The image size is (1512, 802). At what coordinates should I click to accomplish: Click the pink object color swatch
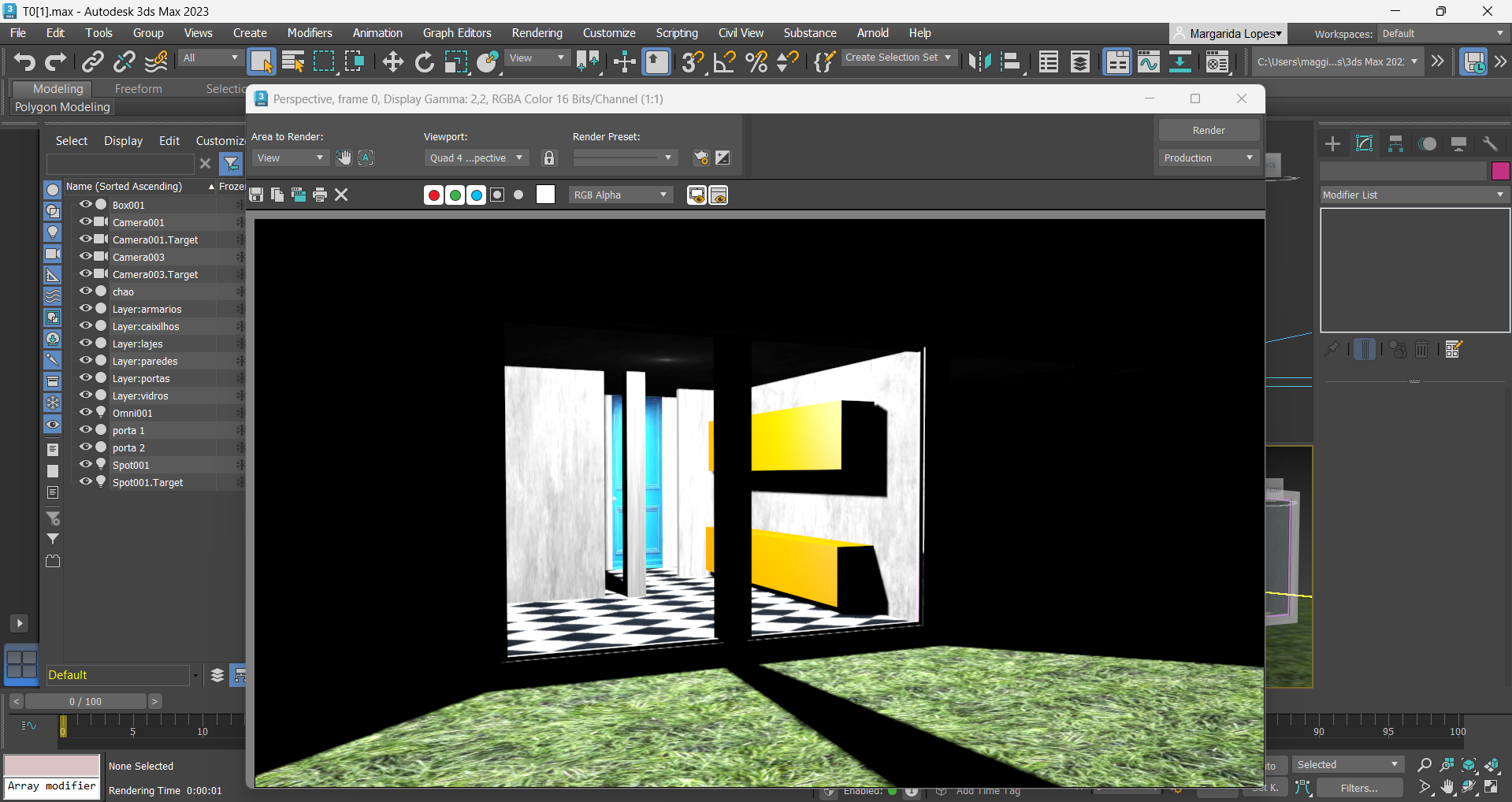click(1500, 171)
